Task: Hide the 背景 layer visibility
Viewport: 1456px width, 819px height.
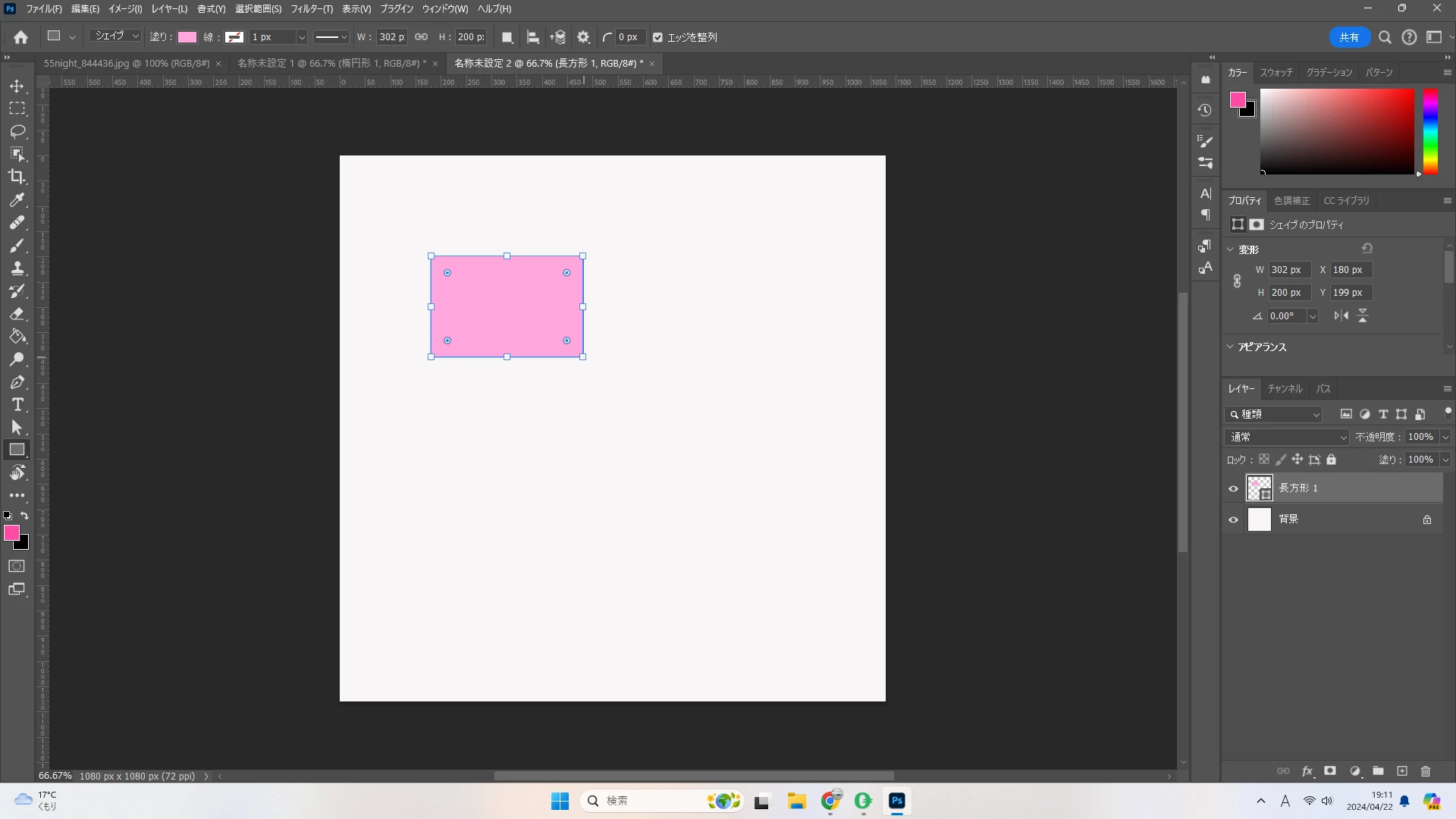Action: (1234, 519)
